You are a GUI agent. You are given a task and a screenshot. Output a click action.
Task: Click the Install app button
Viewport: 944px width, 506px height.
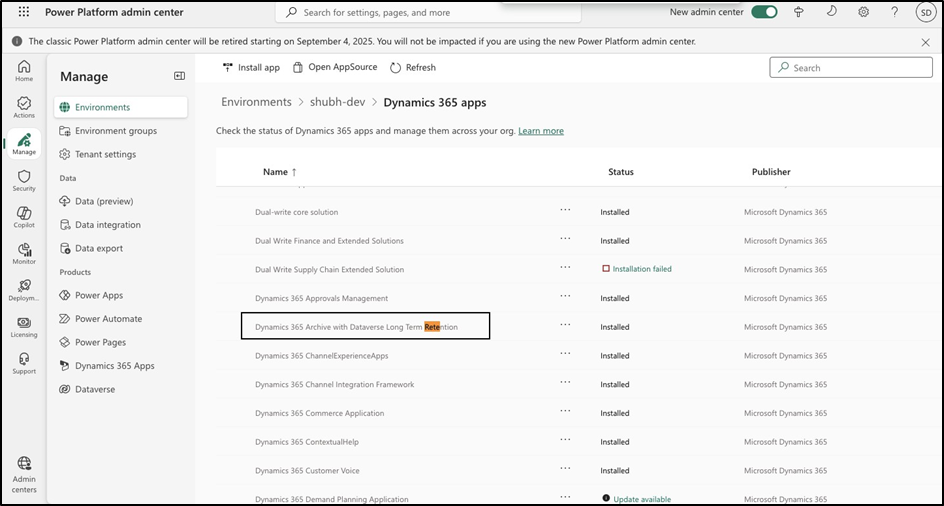(x=251, y=67)
